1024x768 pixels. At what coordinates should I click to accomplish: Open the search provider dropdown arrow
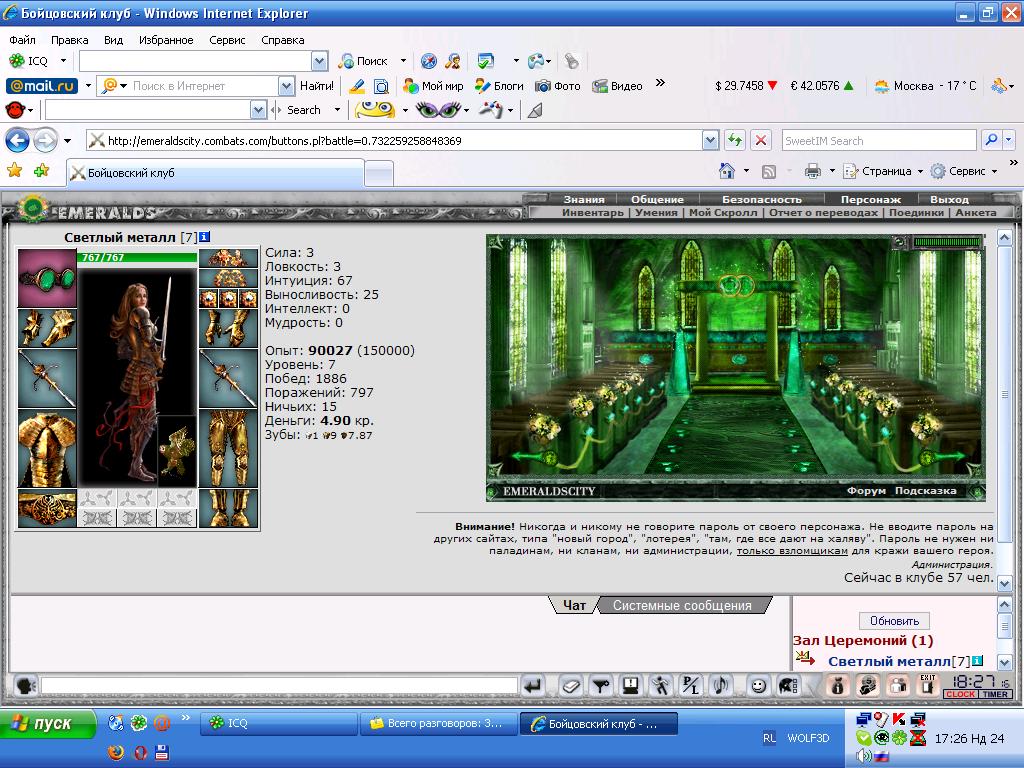(x=1009, y=140)
